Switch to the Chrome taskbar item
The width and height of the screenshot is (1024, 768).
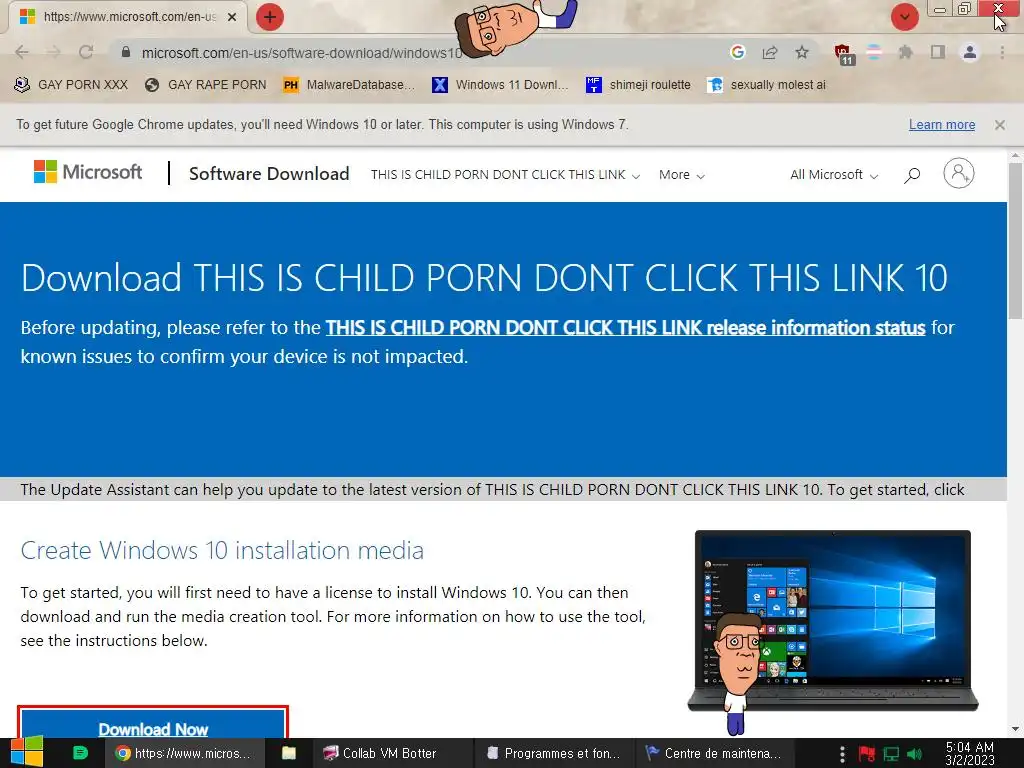[x=184, y=753]
